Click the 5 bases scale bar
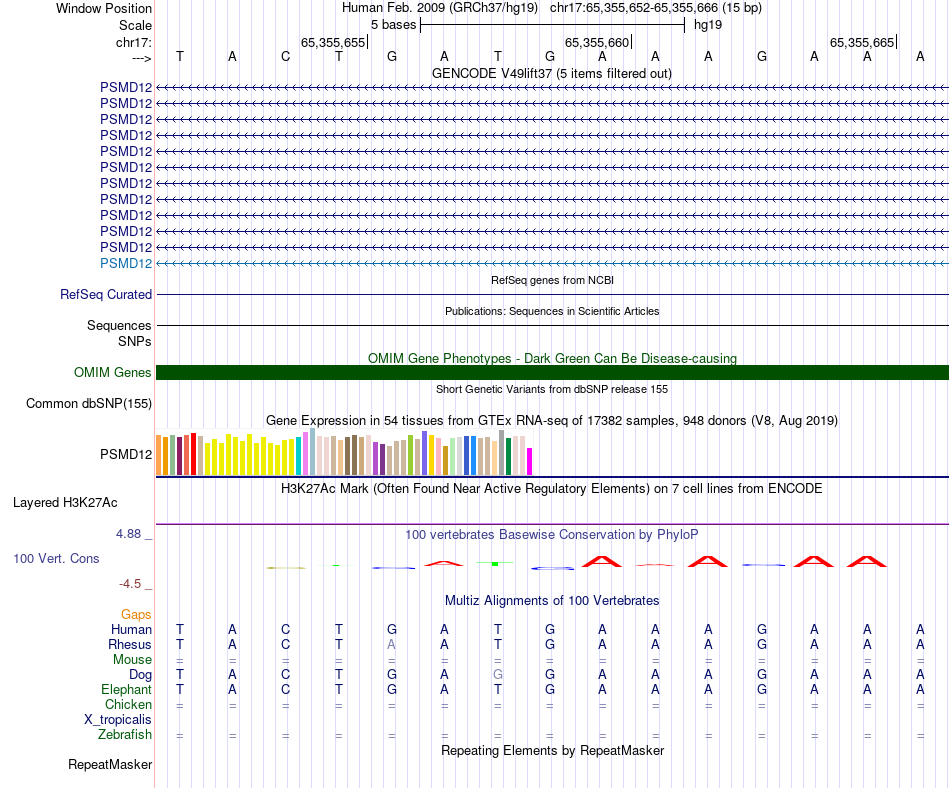 click(553, 25)
